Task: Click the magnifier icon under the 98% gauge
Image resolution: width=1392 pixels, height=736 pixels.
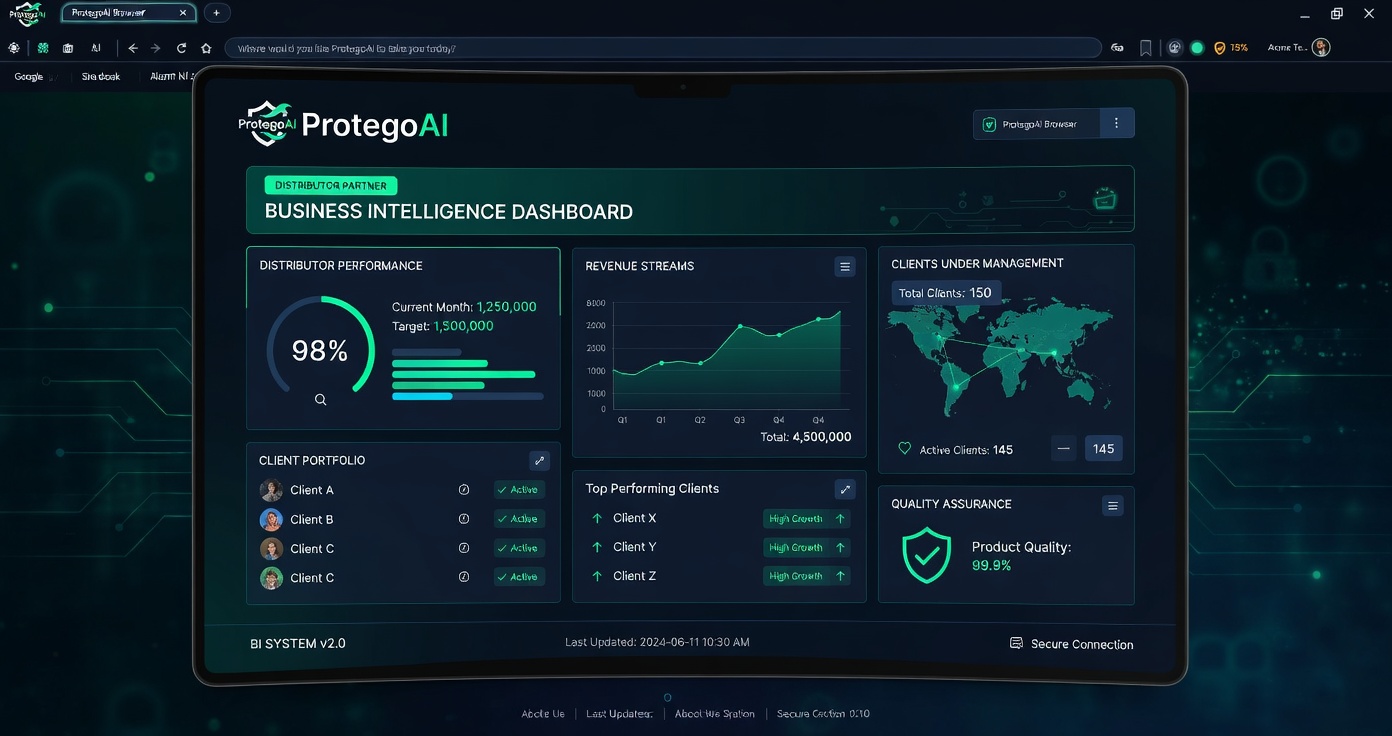Action: point(321,400)
